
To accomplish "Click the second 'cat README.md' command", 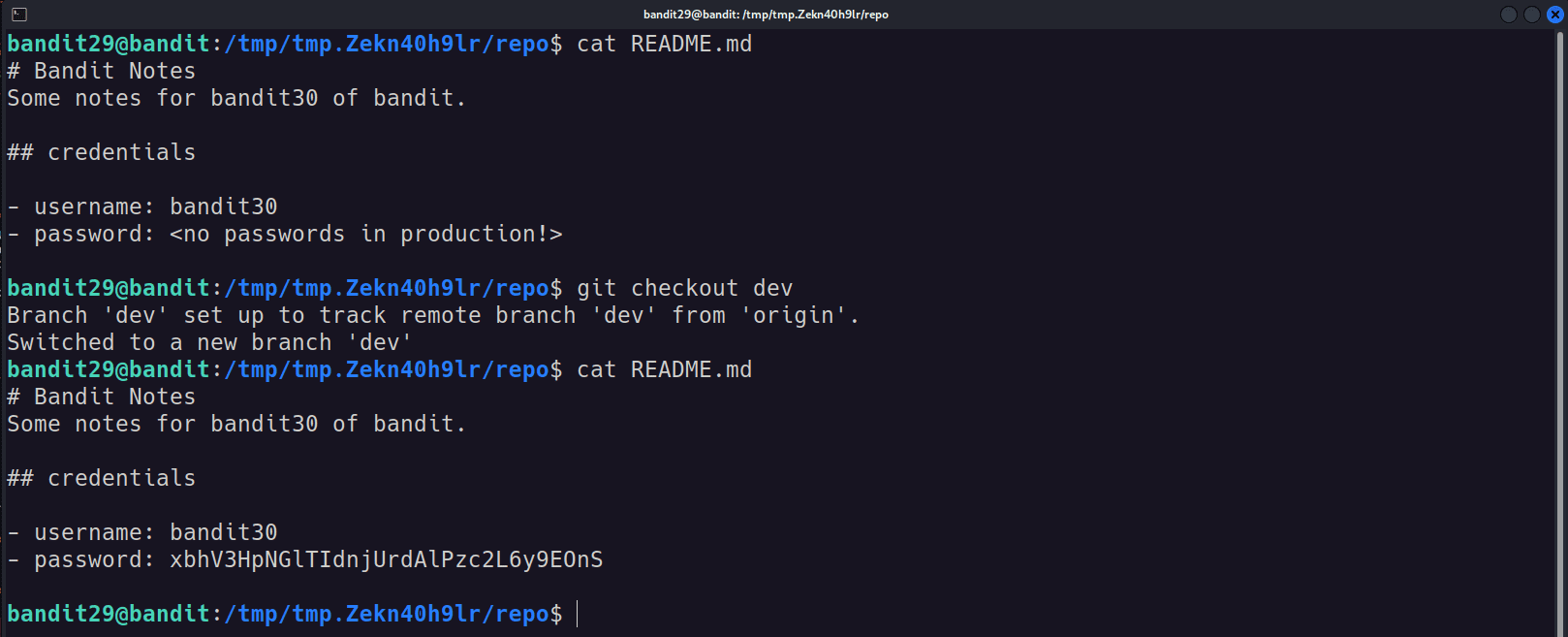I will click(664, 369).
